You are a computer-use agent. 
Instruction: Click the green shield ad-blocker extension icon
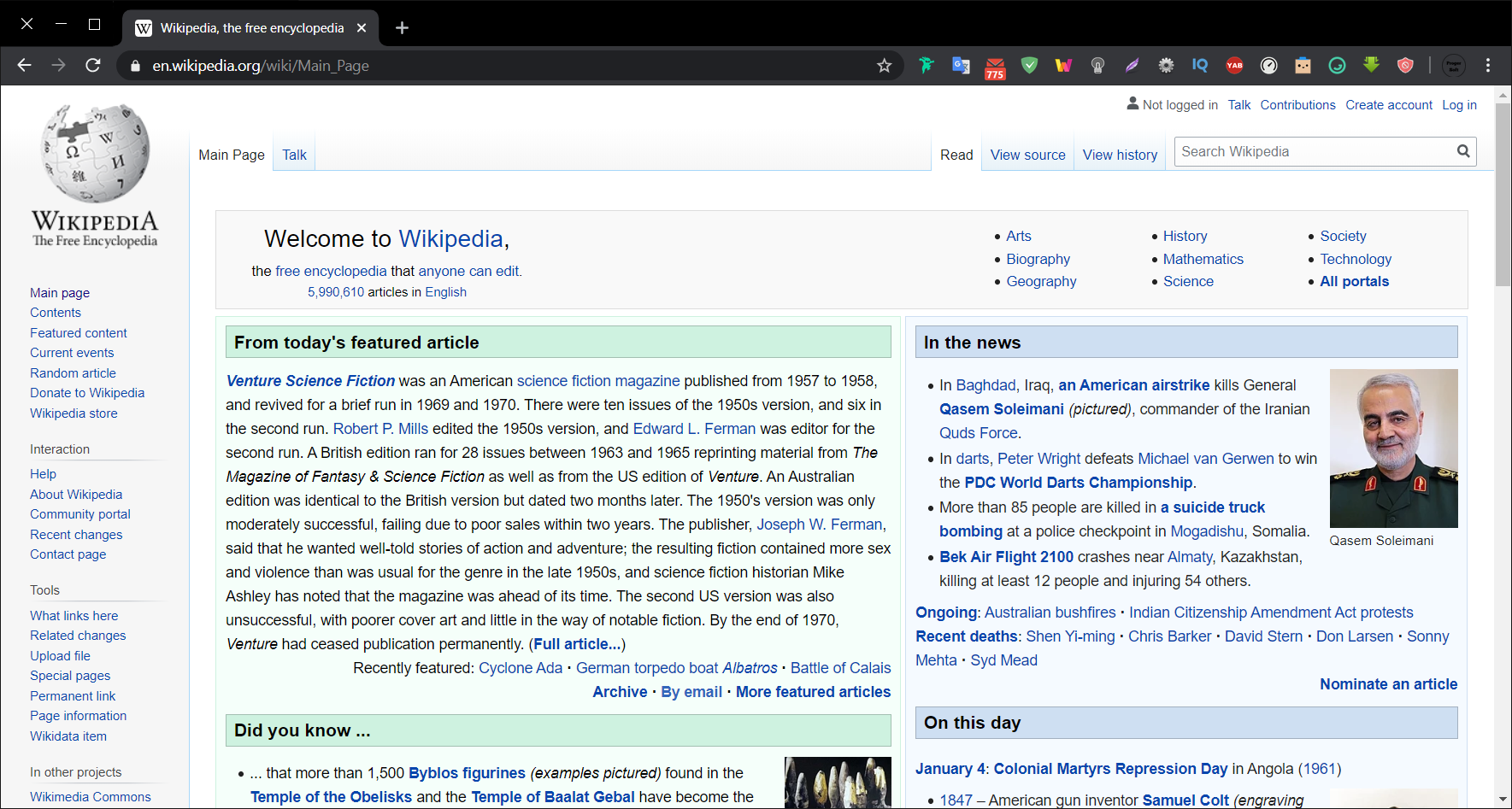tap(1029, 66)
